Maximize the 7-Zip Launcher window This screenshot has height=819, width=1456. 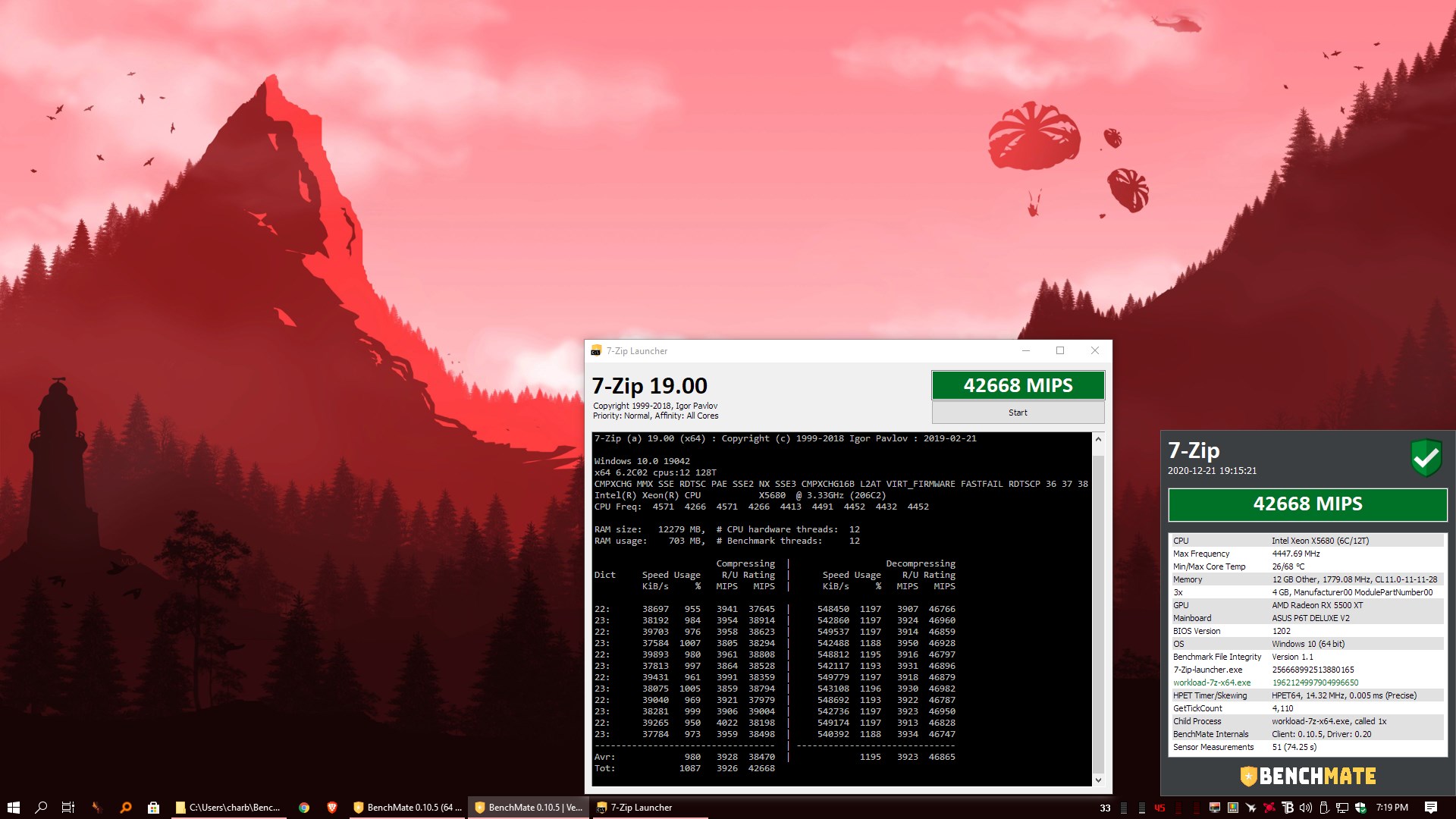(x=1060, y=350)
